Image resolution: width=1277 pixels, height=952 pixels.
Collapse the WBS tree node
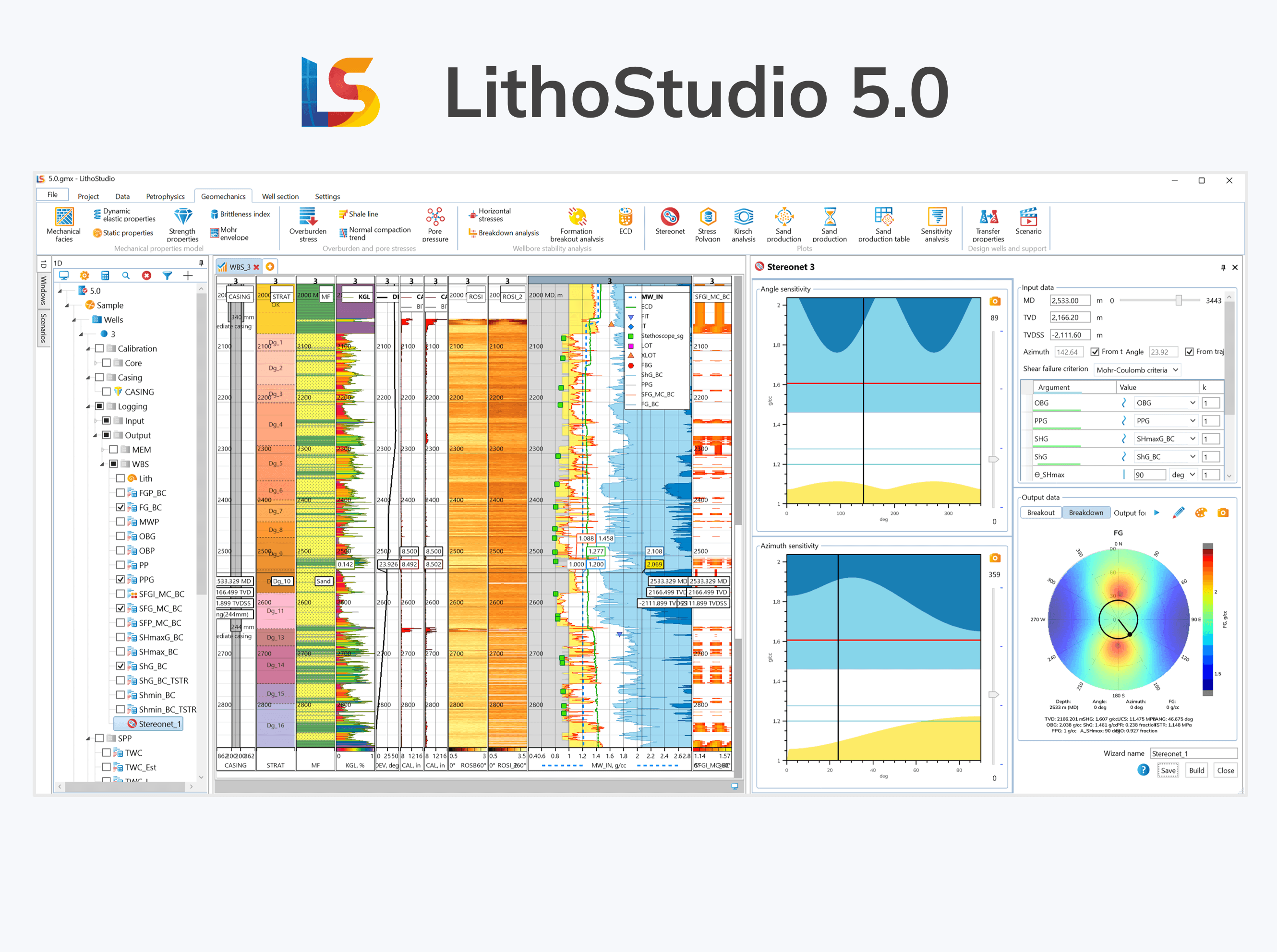click(x=103, y=464)
